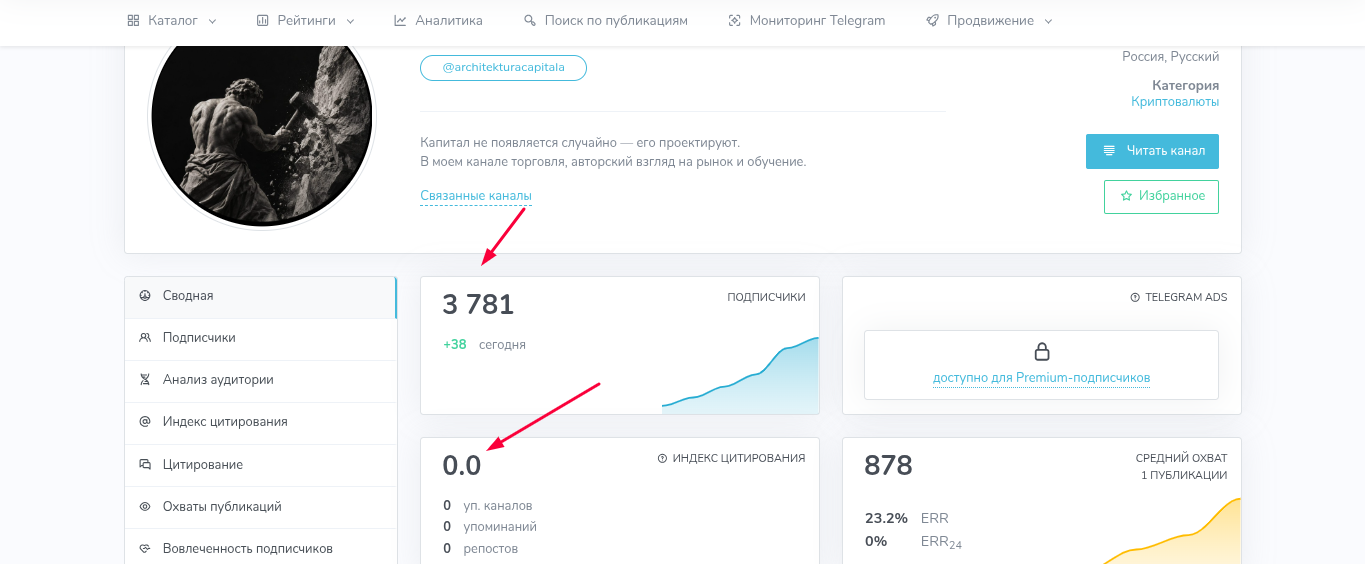
Task: Click the Рейтинги chart icon
Action: point(262,20)
